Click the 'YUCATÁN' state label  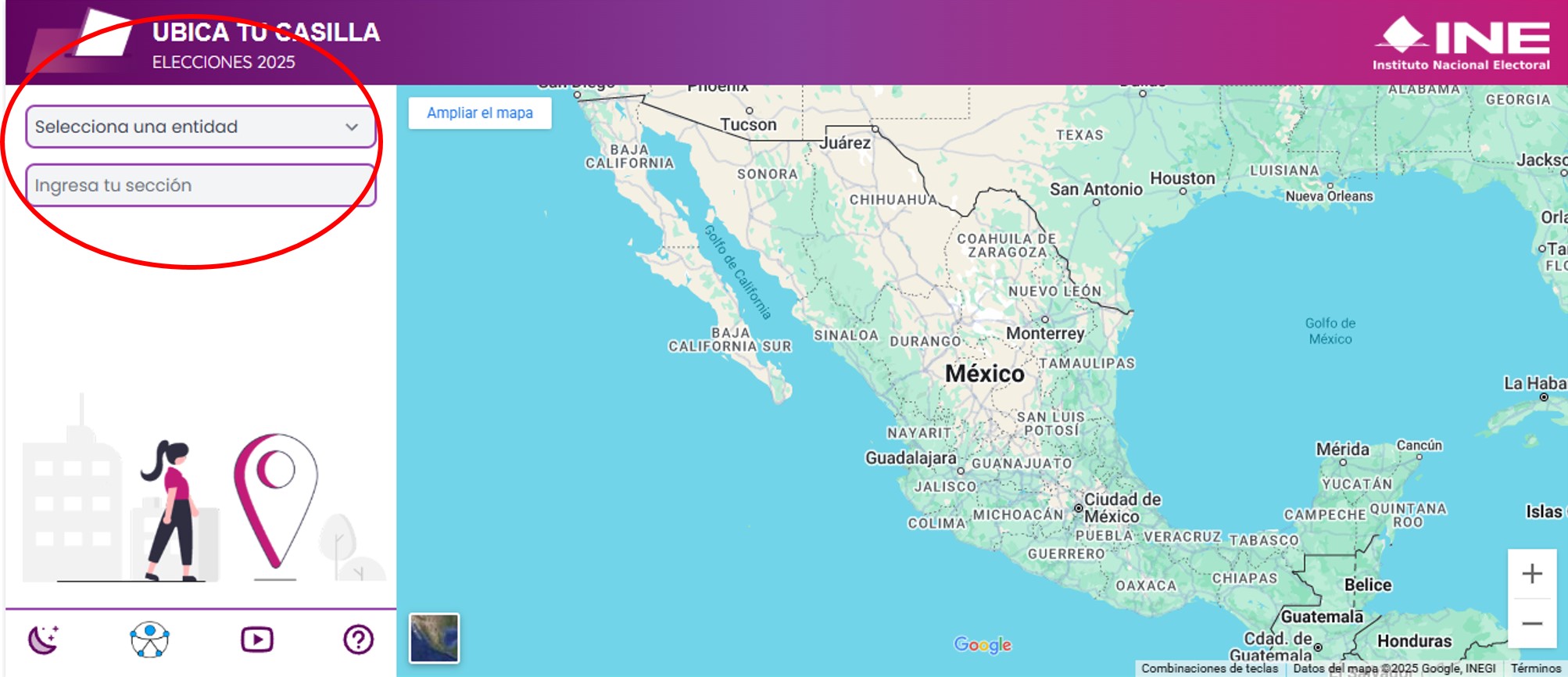pyautogui.click(x=1357, y=484)
